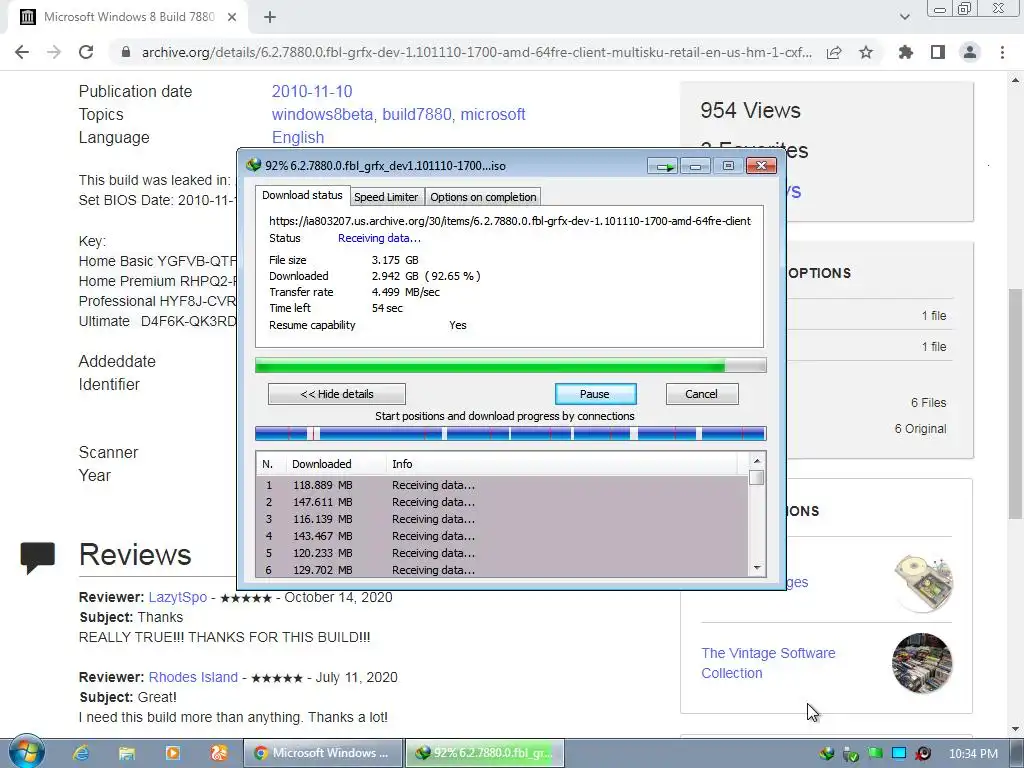Open the build7880 topic link
Image resolution: width=1024 pixels, height=768 pixels.
[x=417, y=114]
